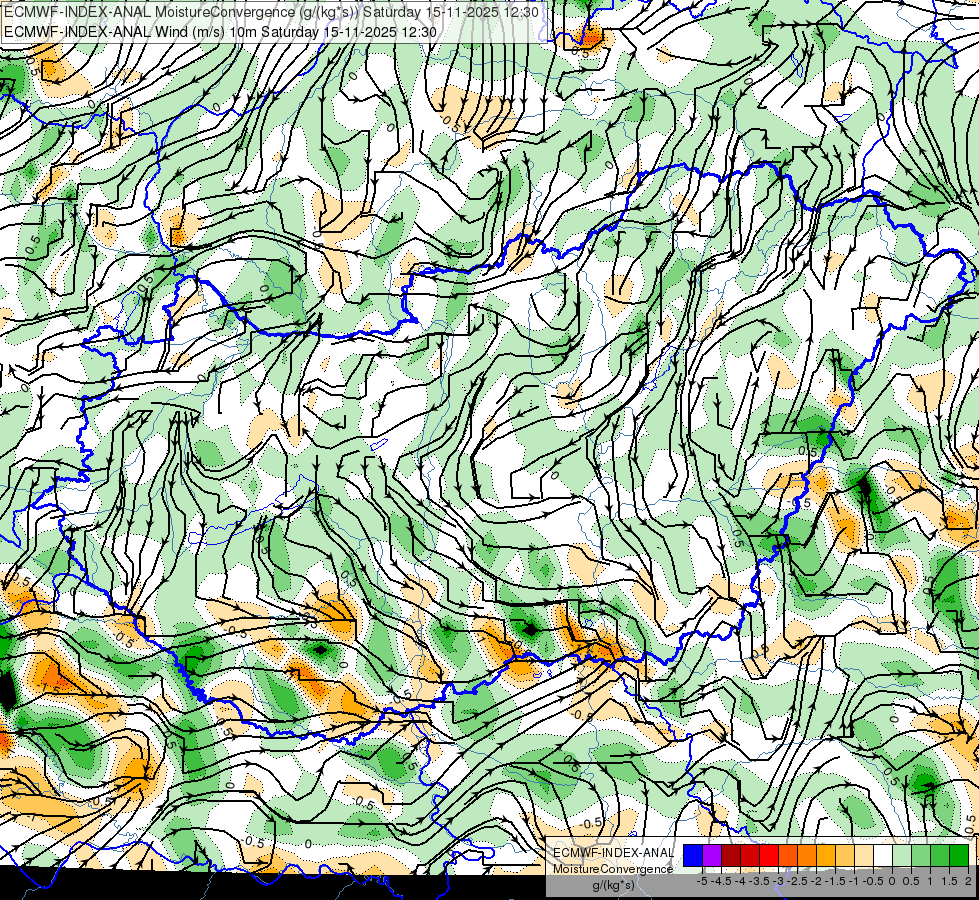The height and width of the screenshot is (900, 979).
Task: Click legend scale tick label 0.5
Action: (912, 881)
